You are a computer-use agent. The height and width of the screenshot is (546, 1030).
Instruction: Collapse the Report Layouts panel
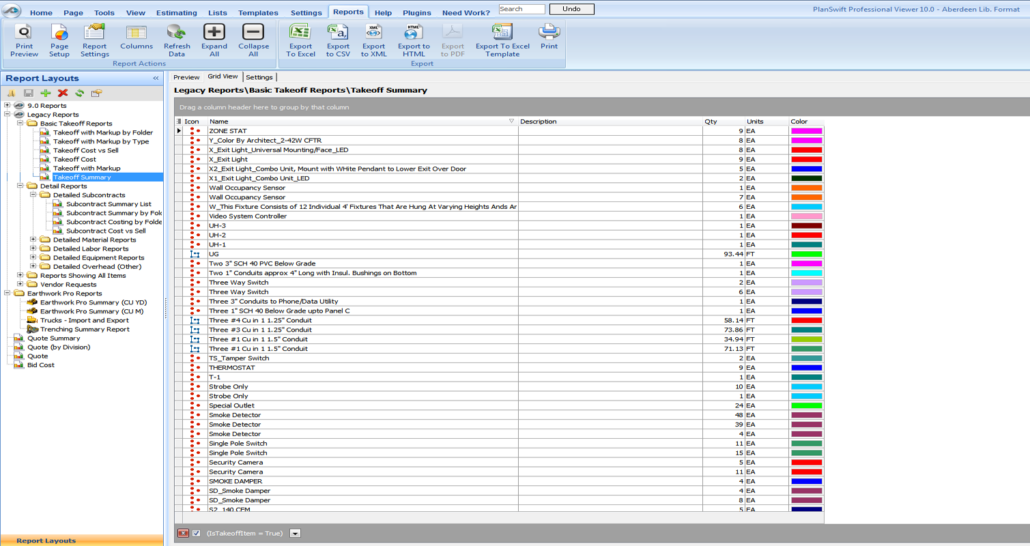click(155, 78)
